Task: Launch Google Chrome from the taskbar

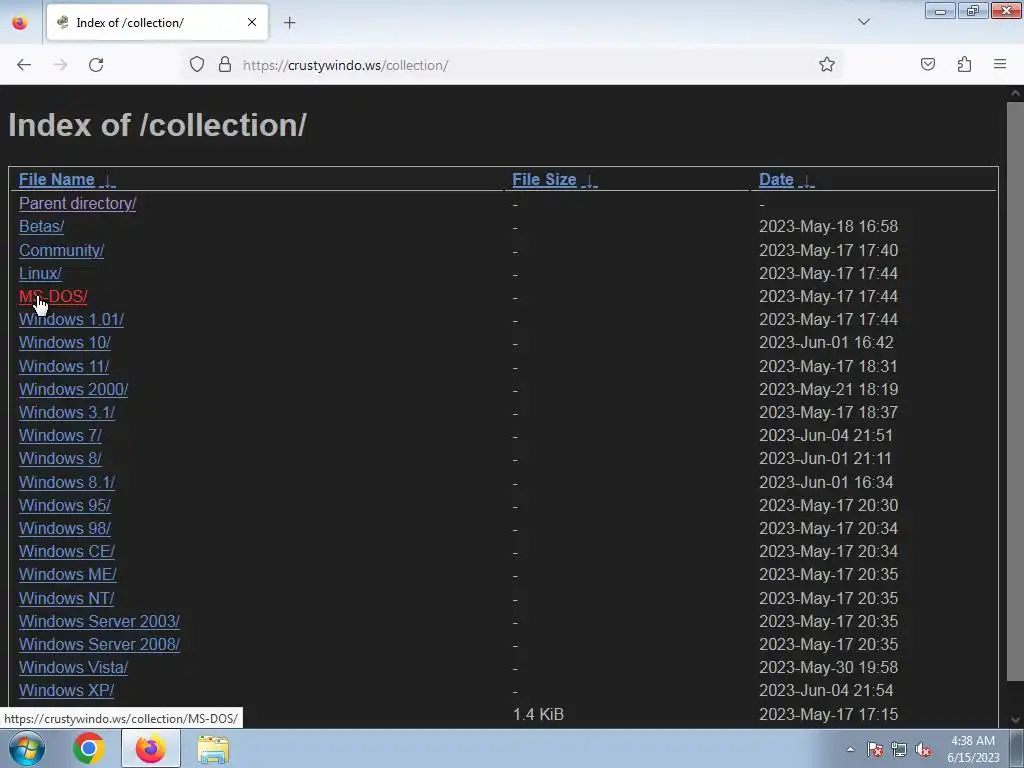Action: tap(88, 748)
